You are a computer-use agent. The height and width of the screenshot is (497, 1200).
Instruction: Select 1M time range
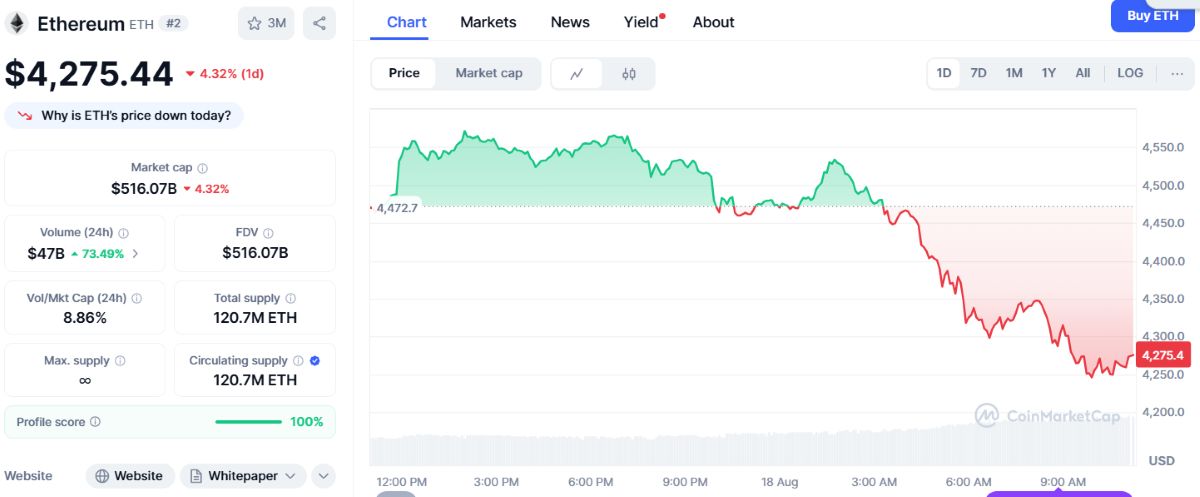point(1014,73)
